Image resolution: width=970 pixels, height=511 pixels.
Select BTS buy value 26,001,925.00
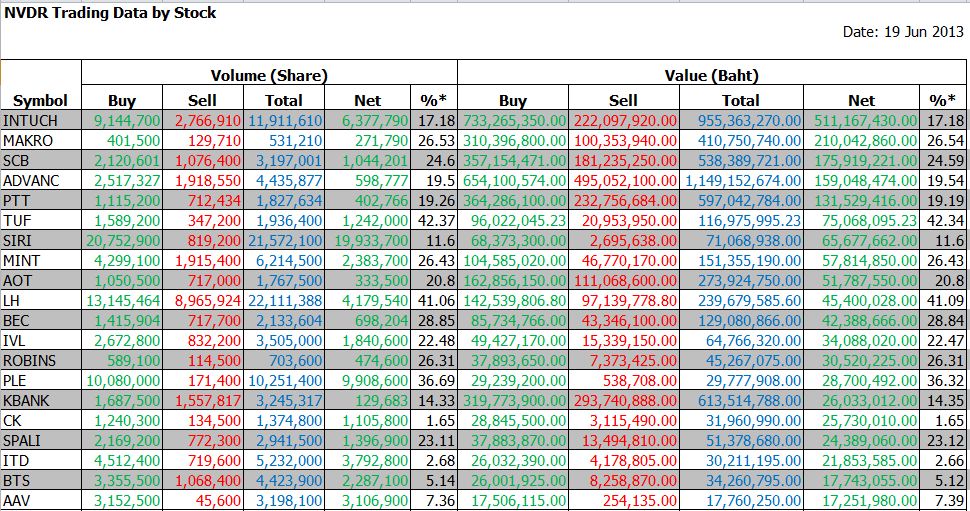coord(513,481)
